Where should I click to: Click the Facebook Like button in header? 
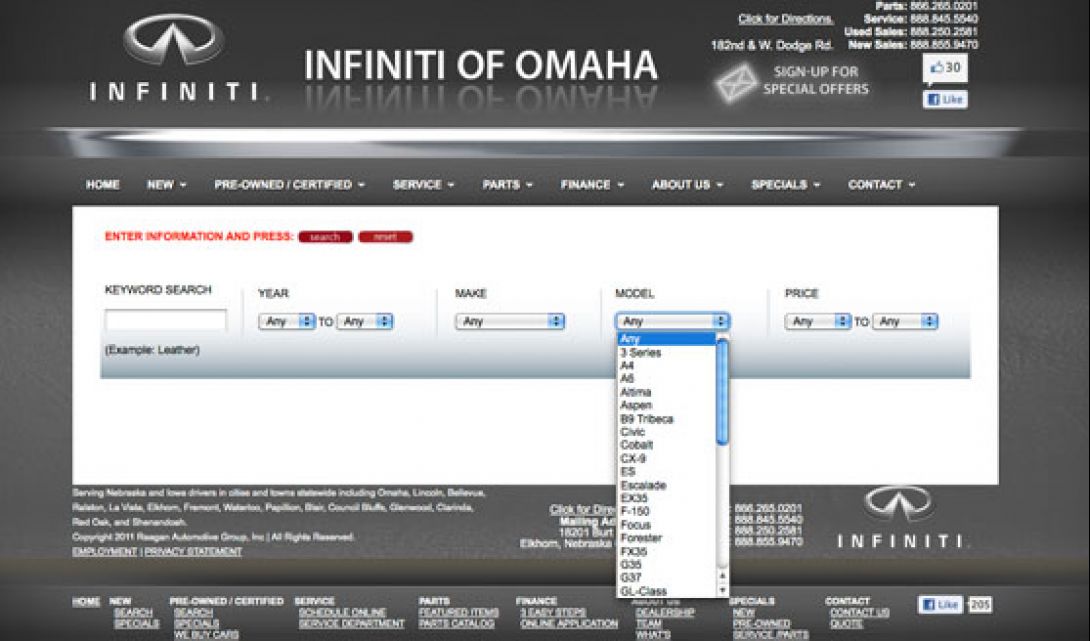click(944, 99)
